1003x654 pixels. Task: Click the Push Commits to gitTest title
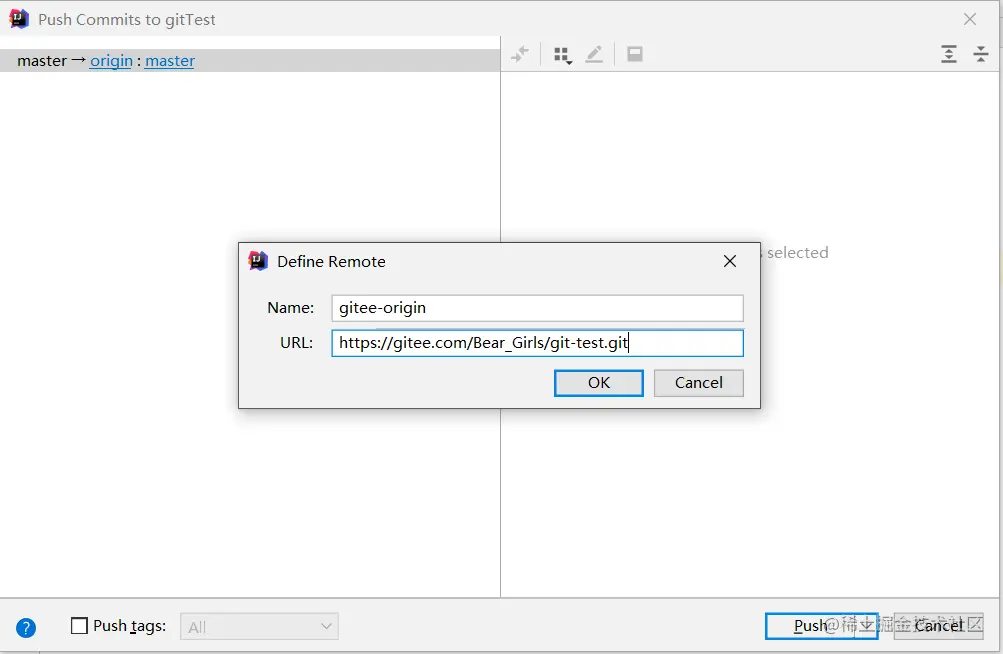[x=127, y=20]
